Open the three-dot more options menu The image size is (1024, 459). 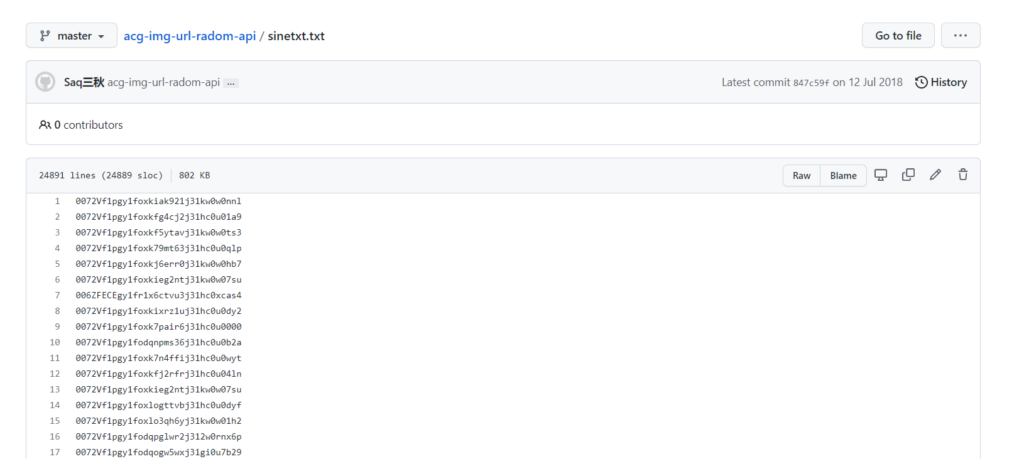[960, 36]
